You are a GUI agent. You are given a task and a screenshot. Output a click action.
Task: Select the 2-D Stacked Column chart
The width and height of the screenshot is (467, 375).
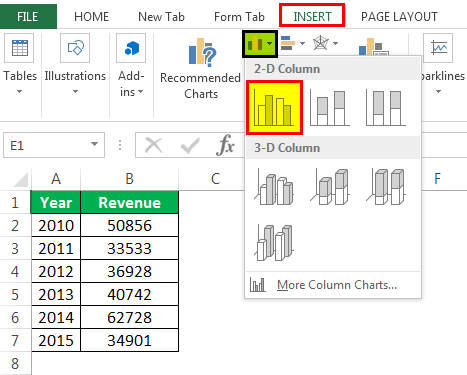330,108
